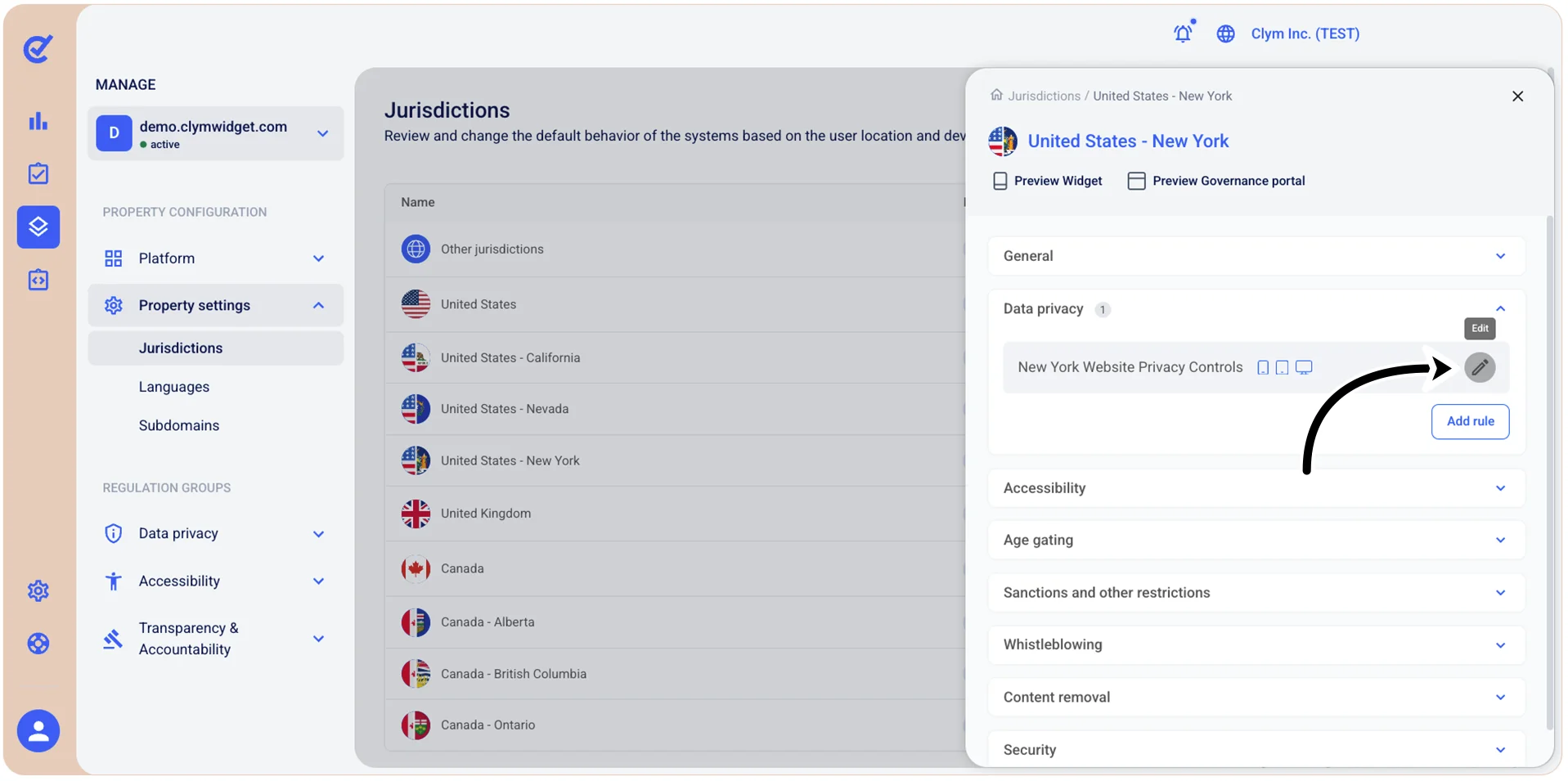Expand the Whistleblowing section
Image resolution: width=1568 pixels, height=781 pixels.
[x=1256, y=644]
